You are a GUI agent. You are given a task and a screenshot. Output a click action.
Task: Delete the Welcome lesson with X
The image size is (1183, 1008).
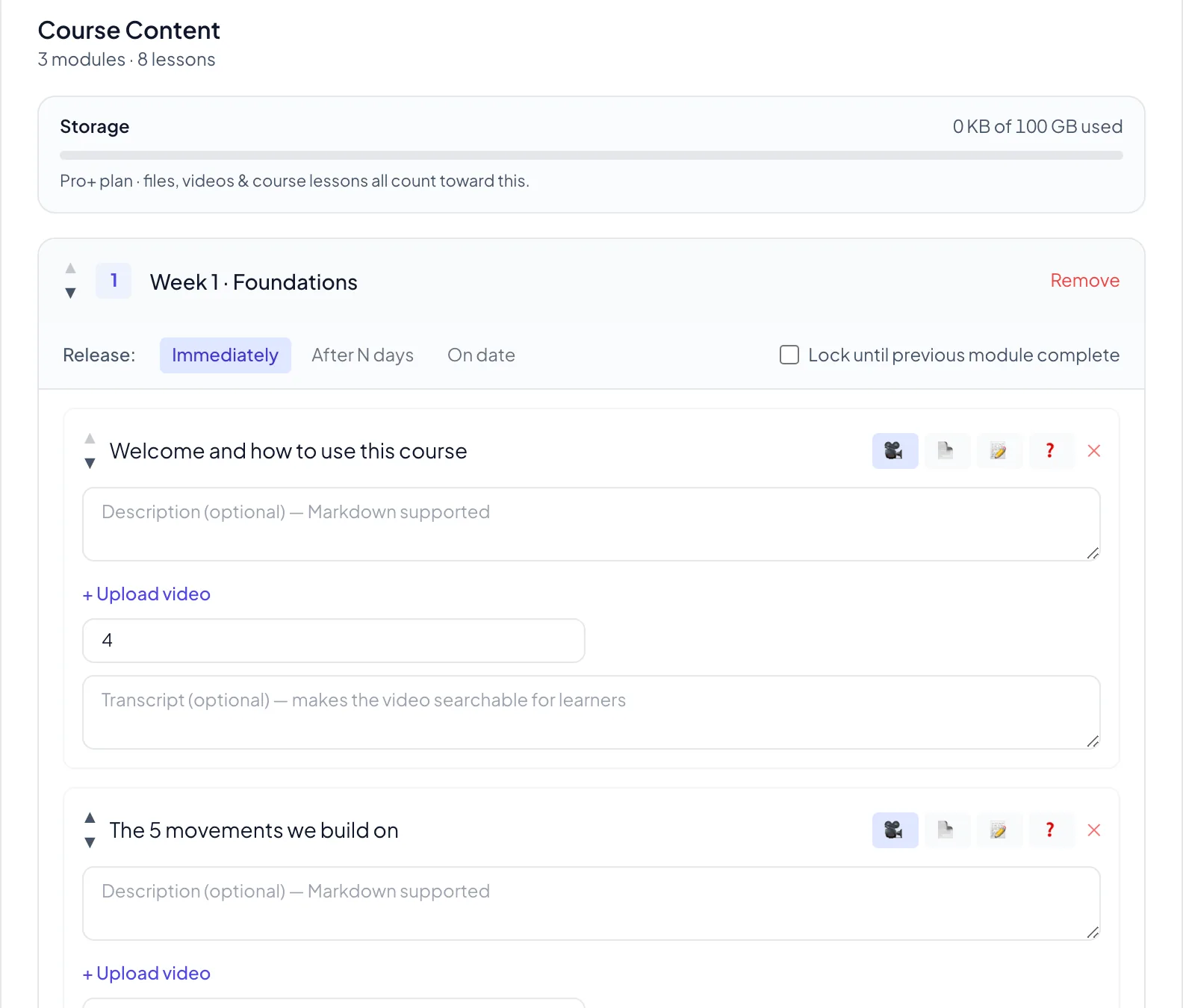[x=1094, y=451]
